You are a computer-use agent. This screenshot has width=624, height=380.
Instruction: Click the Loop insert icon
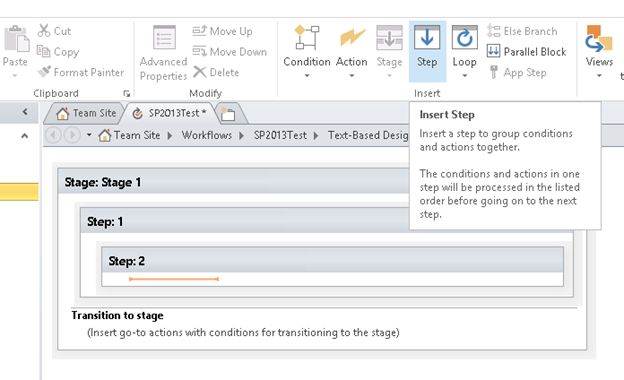pos(464,37)
